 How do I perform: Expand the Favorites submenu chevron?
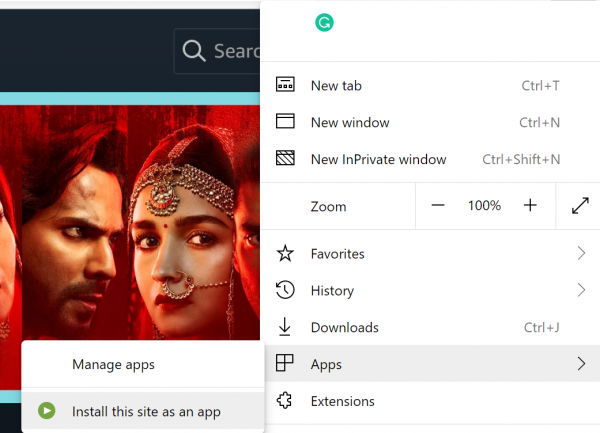click(581, 253)
